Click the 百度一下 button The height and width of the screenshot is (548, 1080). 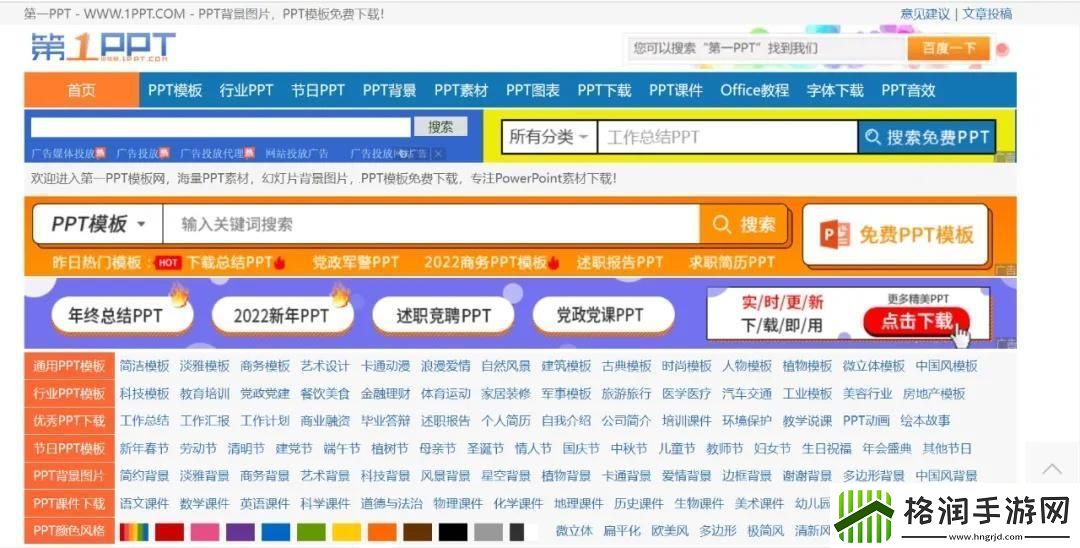(948, 48)
